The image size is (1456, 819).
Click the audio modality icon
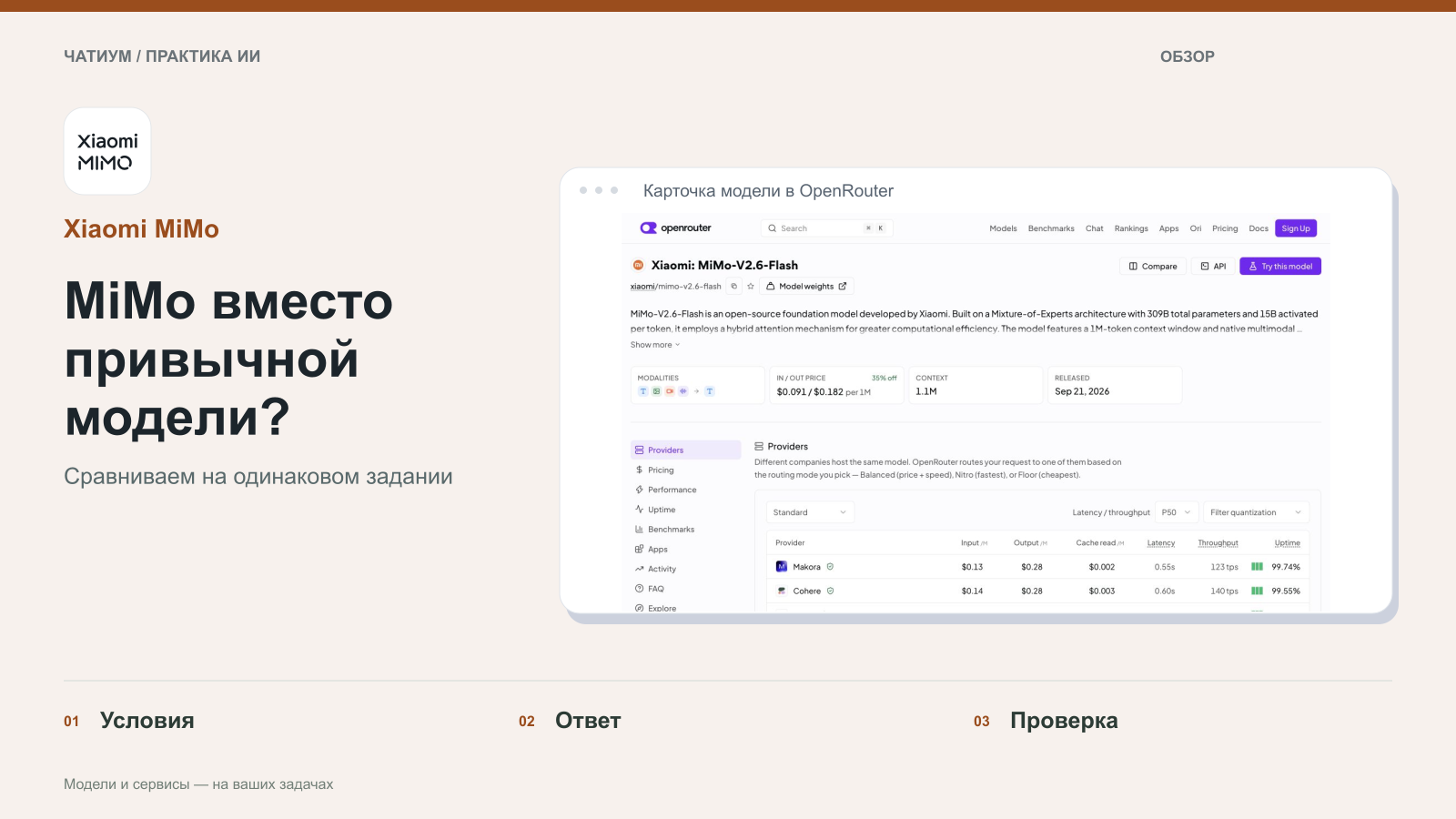[682, 391]
